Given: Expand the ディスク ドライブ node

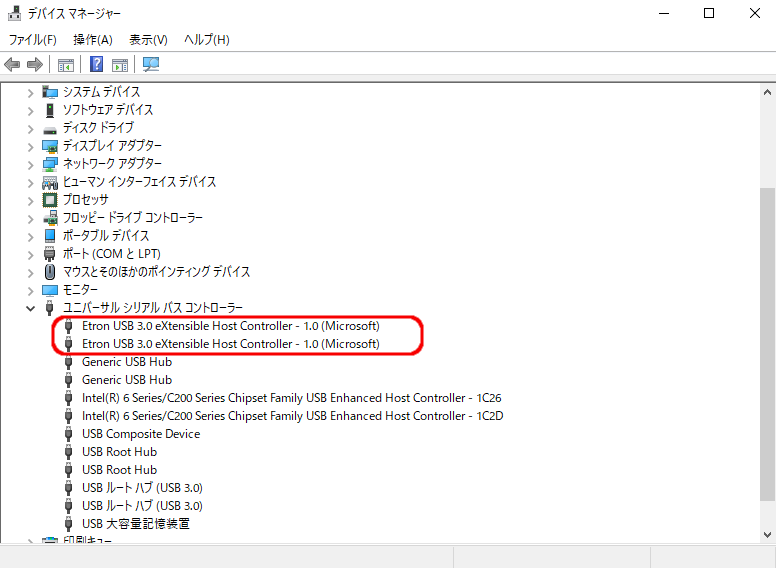Looking at the screenshot, I should (30, 129).
